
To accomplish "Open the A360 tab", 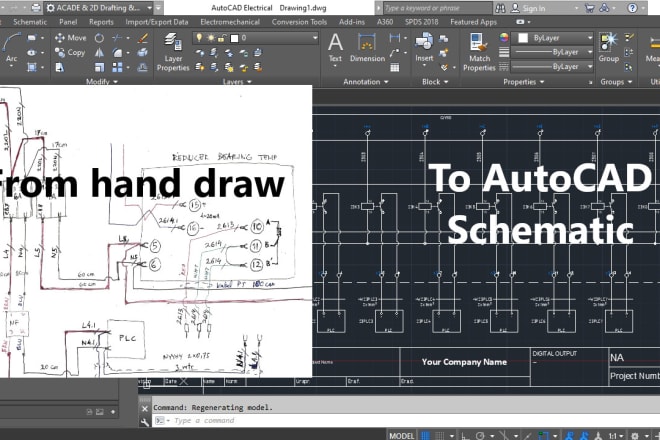I will (x=385, y=22).
